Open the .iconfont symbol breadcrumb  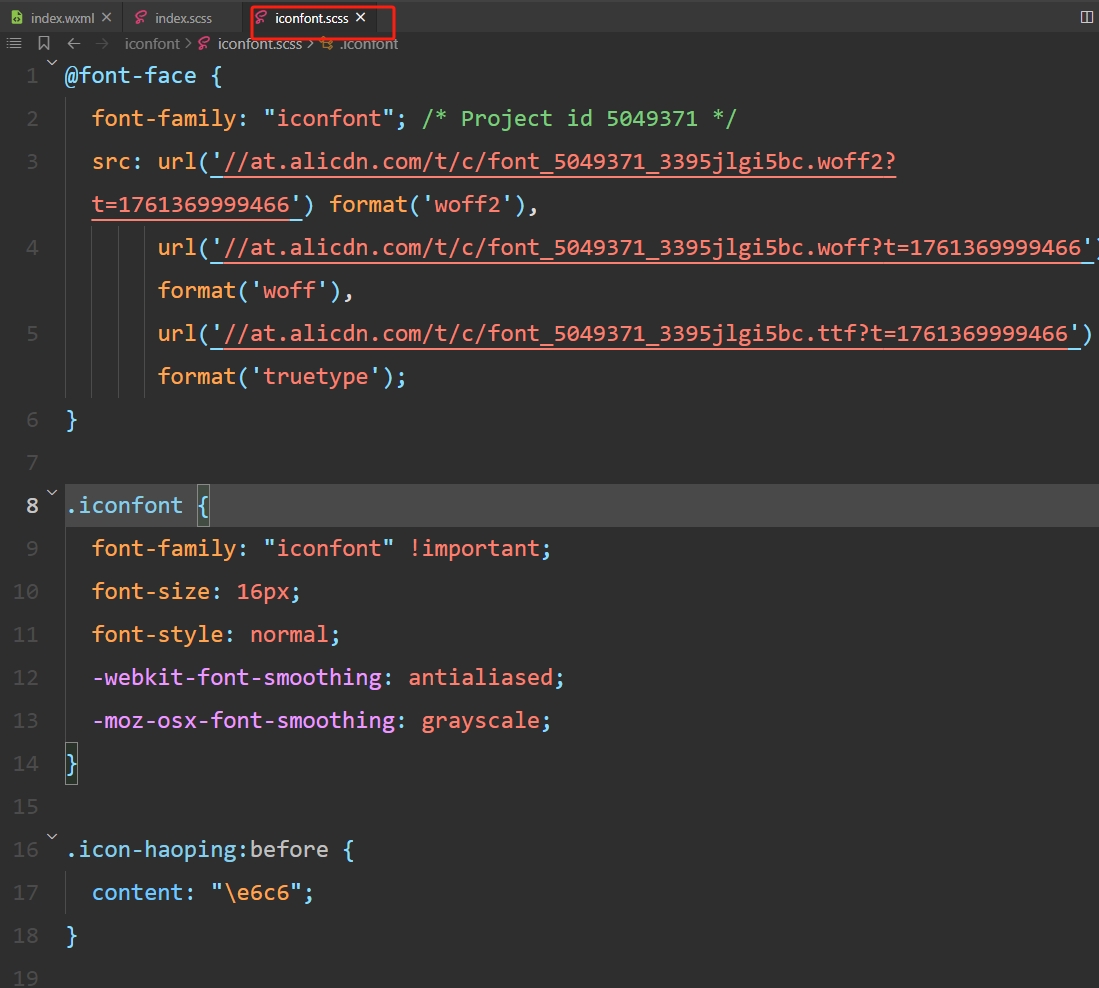(368, 44)
